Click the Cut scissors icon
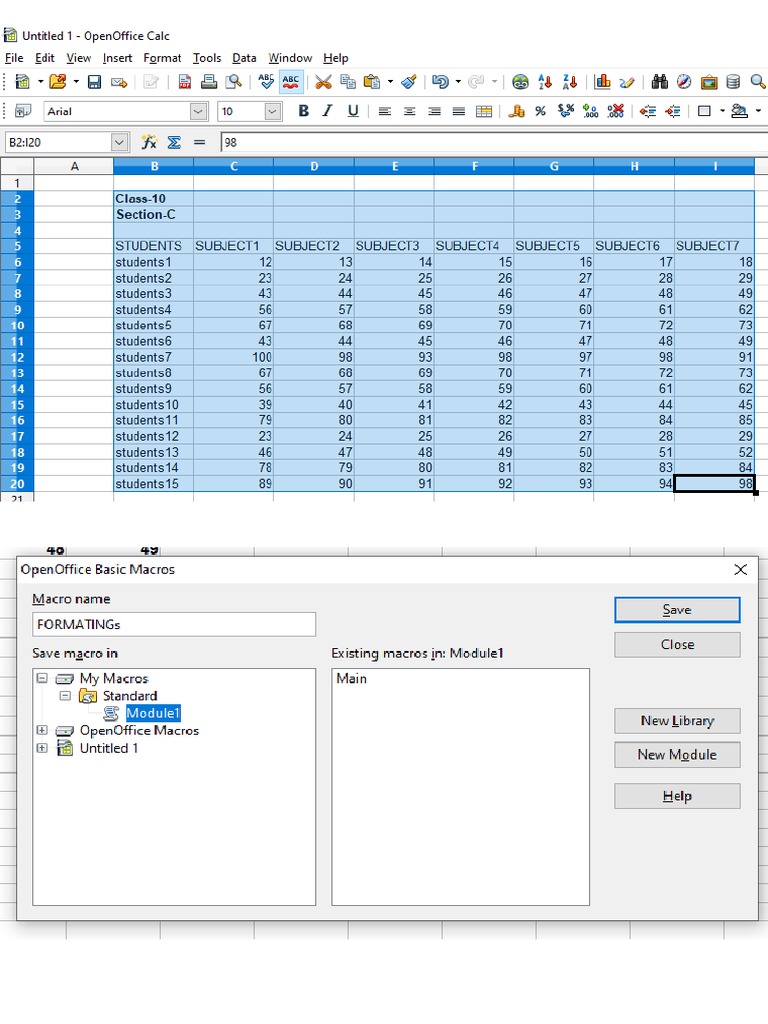Screen dimensions: 768x1024 click(323, 82)
